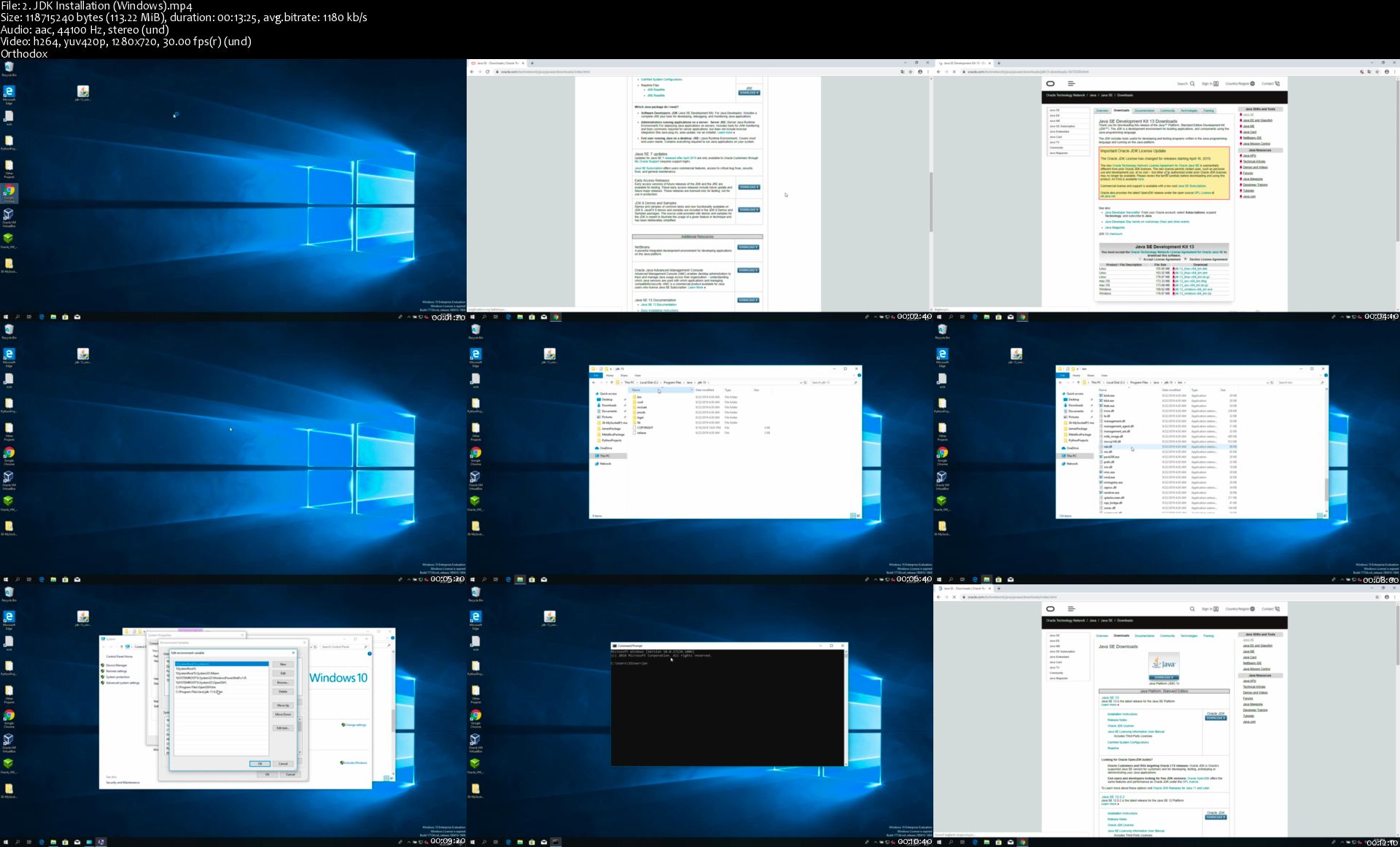Image resolution: width=1400 pixels, height=847 pixels.
Task: Switch to large icons view in 00:06:40 Explorer
Action: [858, 516]
